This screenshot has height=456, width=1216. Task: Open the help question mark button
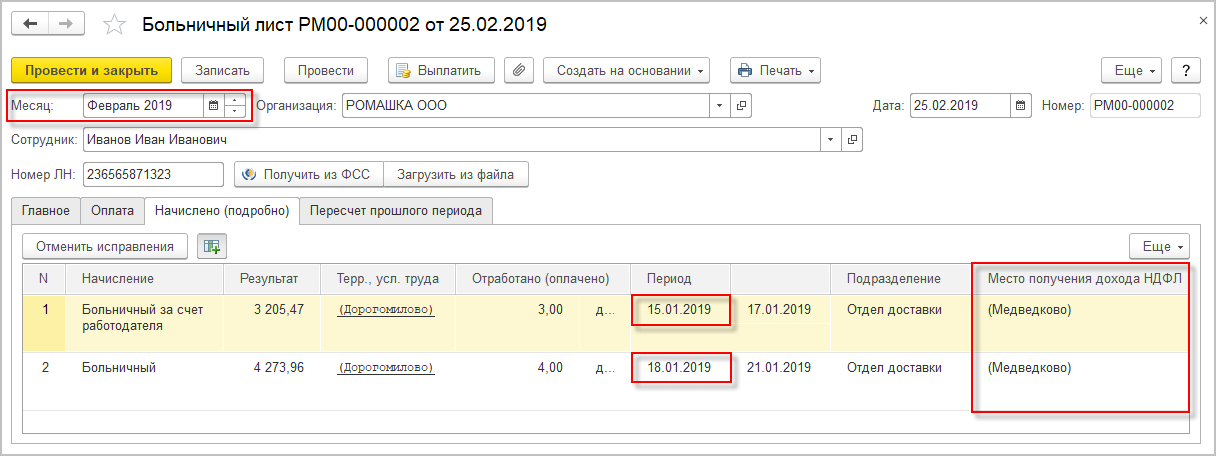point(1185,70)
